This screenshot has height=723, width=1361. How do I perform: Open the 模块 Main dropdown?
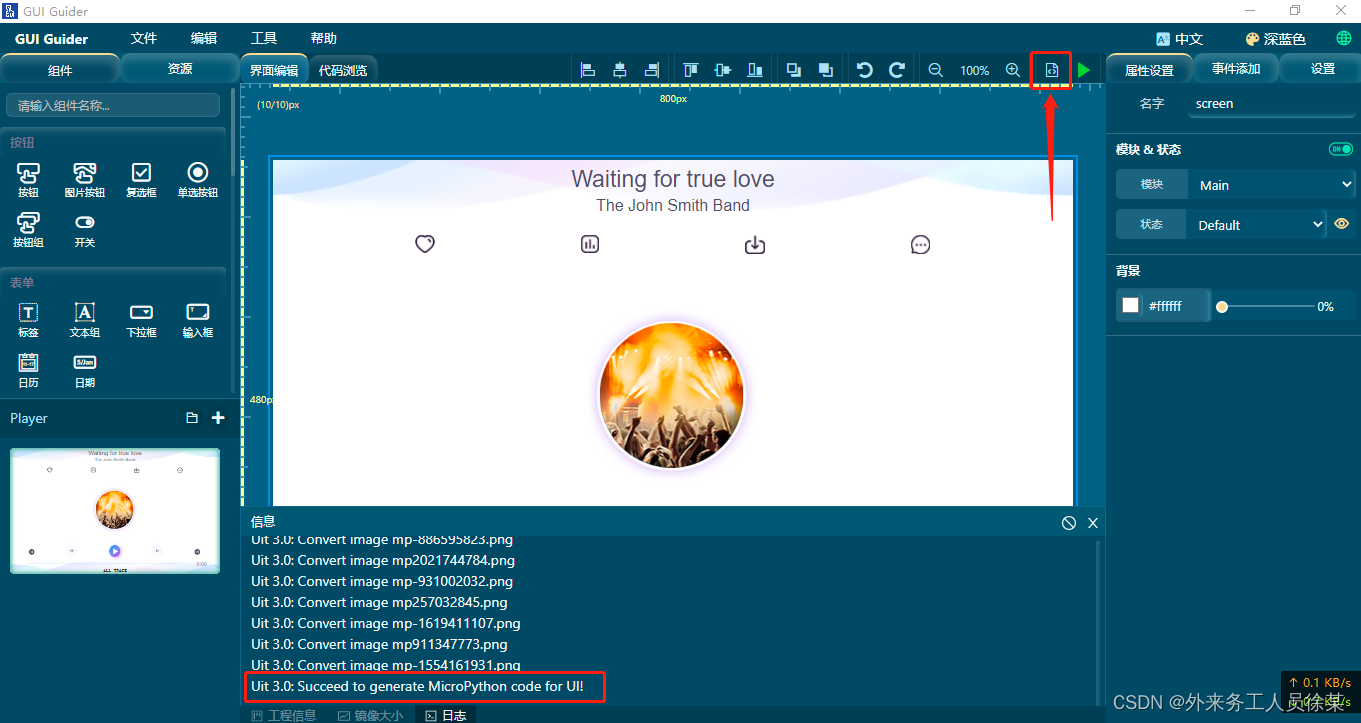coord(1270,185)
